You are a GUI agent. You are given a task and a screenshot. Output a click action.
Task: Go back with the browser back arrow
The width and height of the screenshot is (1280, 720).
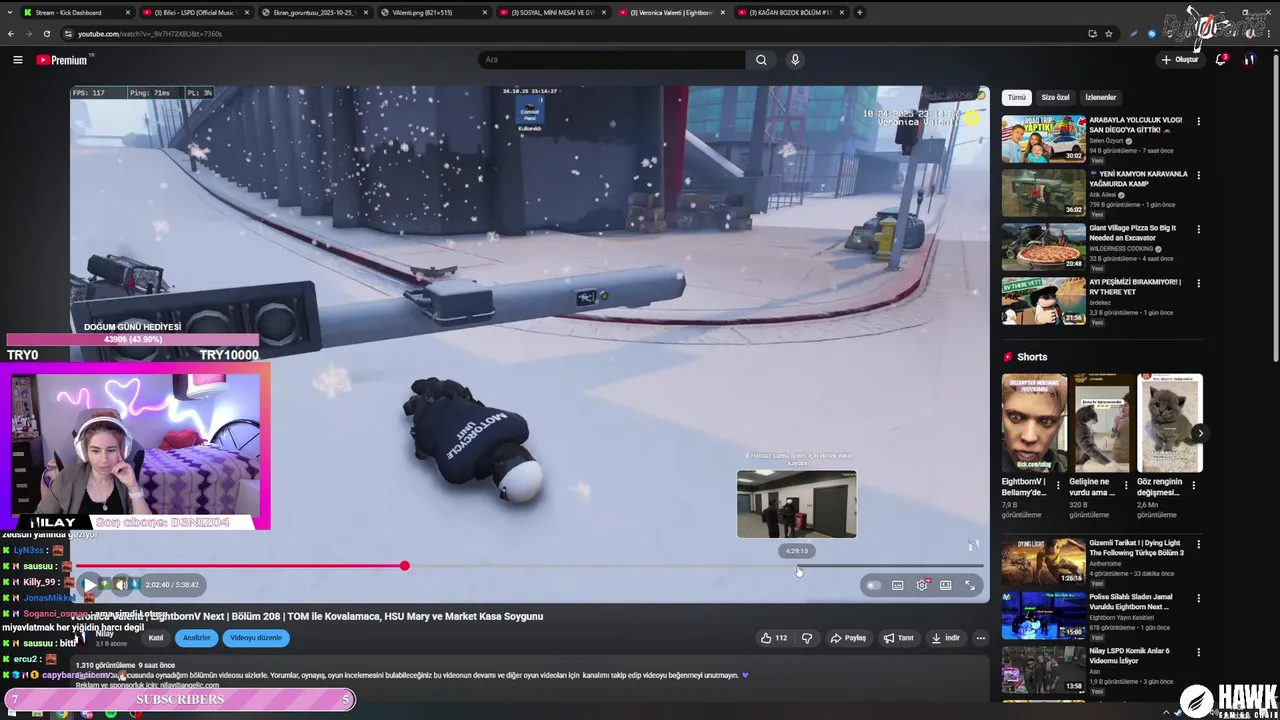coord(11,34)
